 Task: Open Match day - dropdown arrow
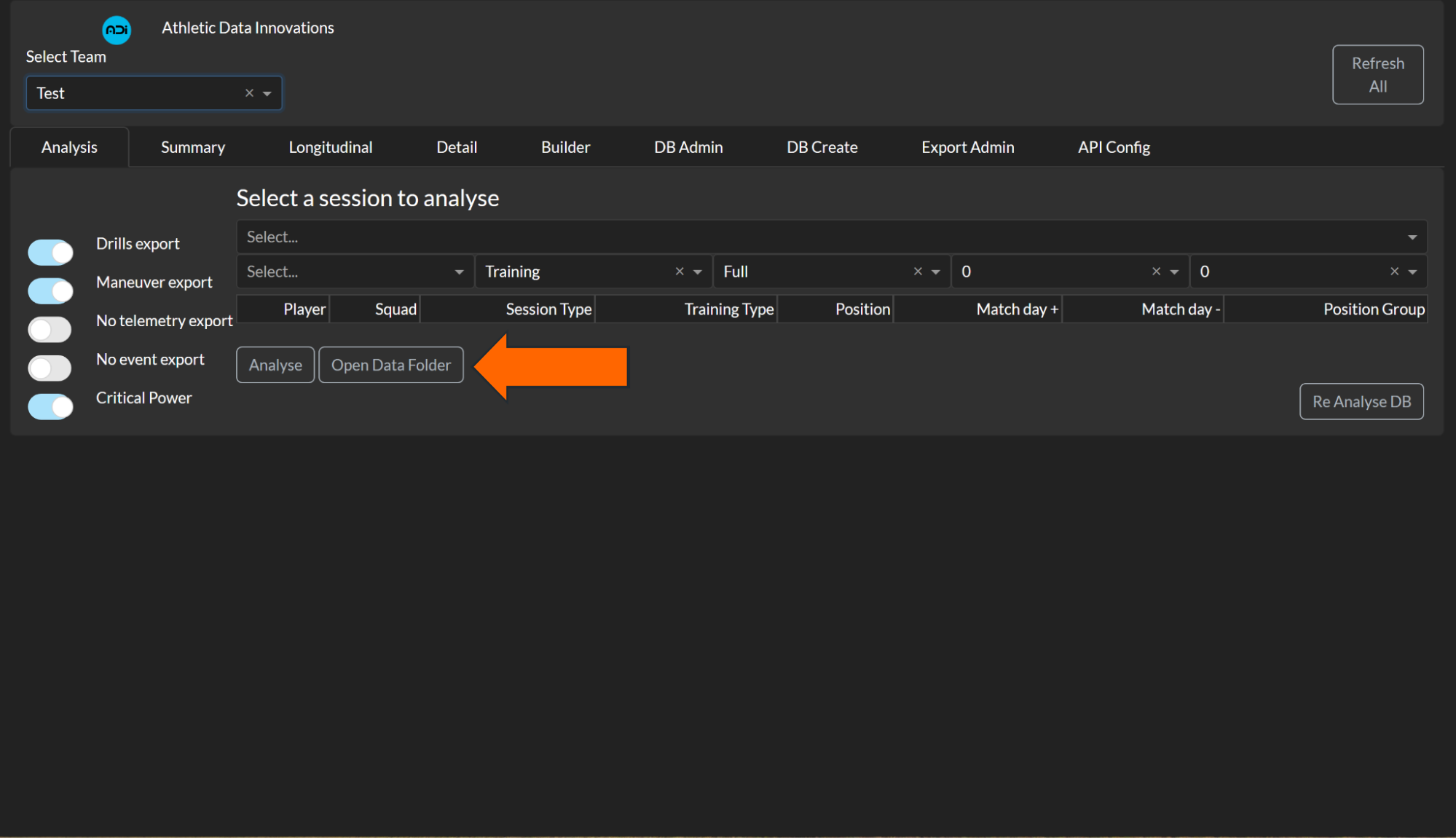tap(1412, 272)
